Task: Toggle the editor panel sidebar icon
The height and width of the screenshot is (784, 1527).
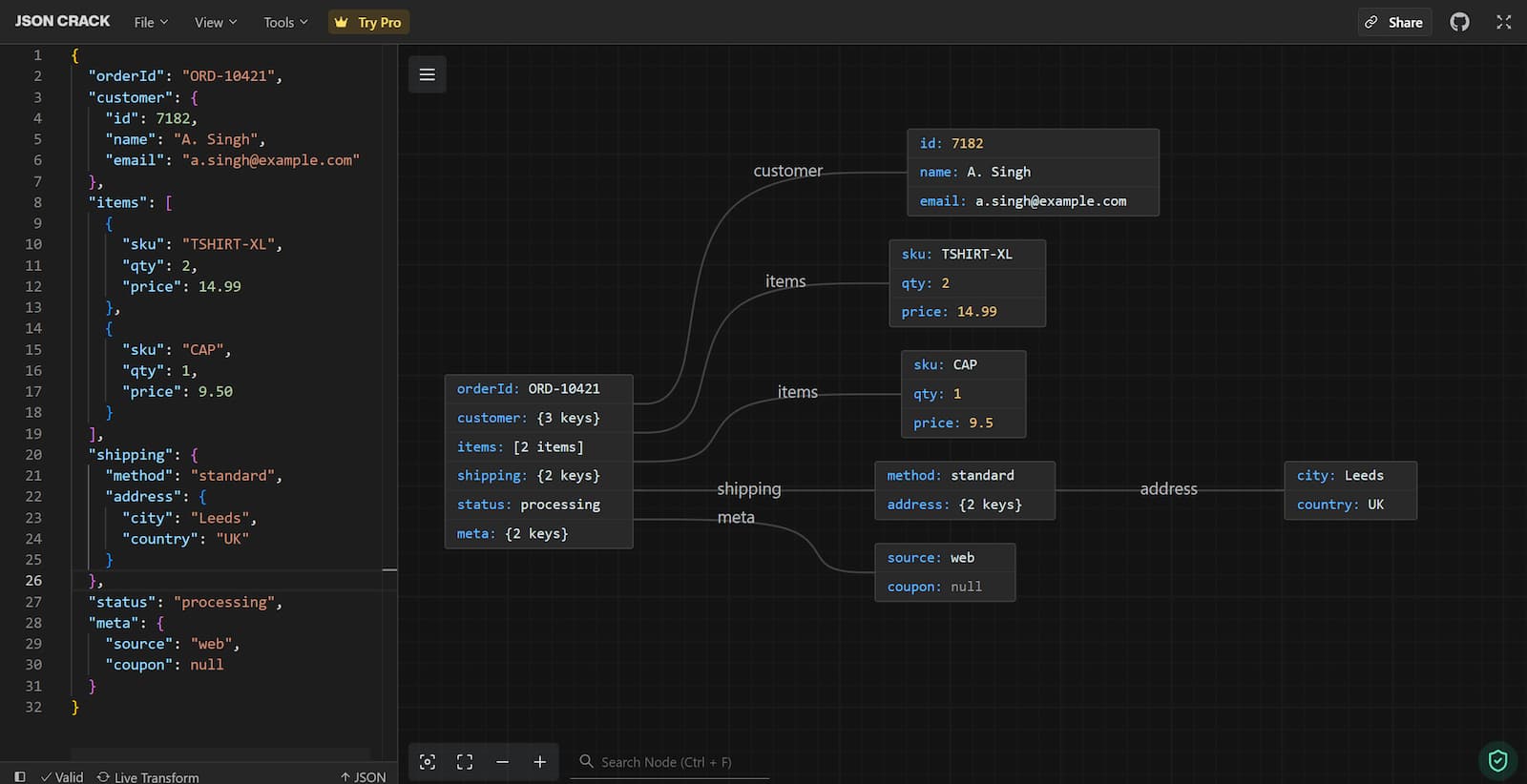Action: click(19, 776)
